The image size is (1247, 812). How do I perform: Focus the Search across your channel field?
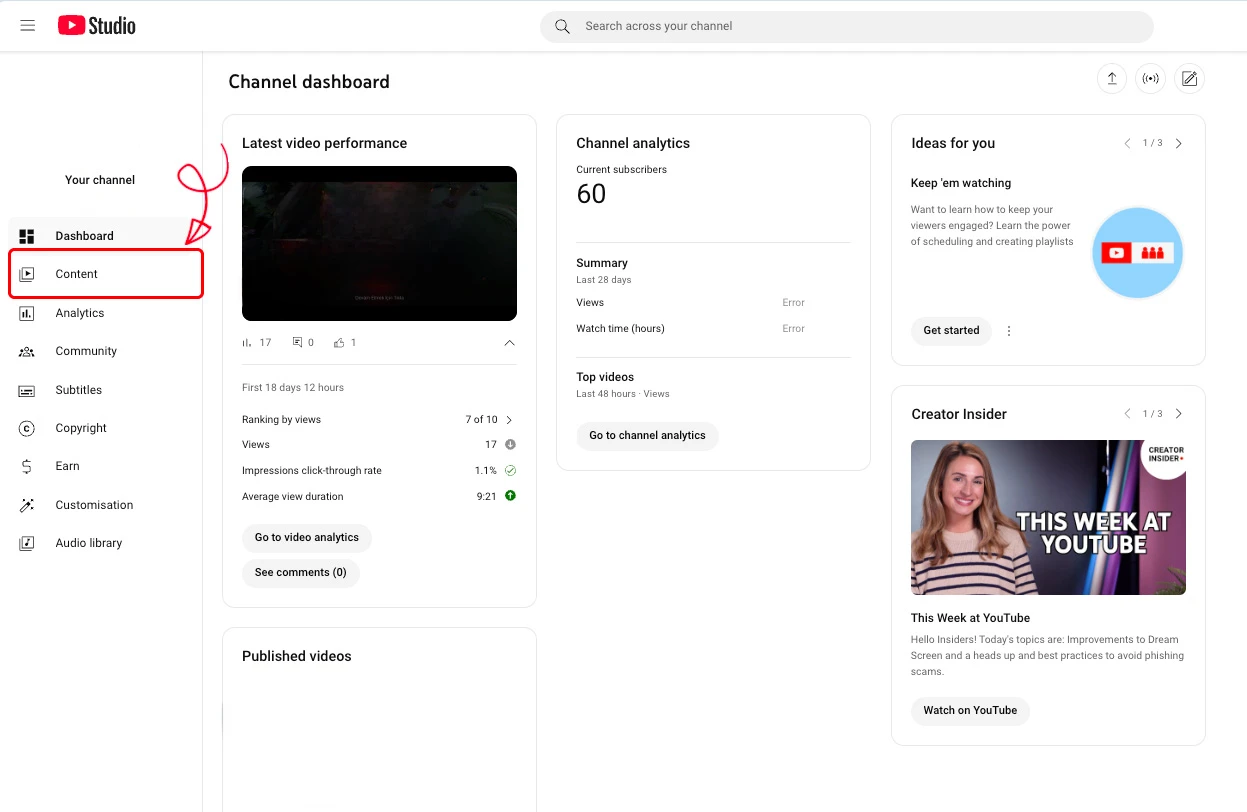pyautogui.click(x=846, y=26)
